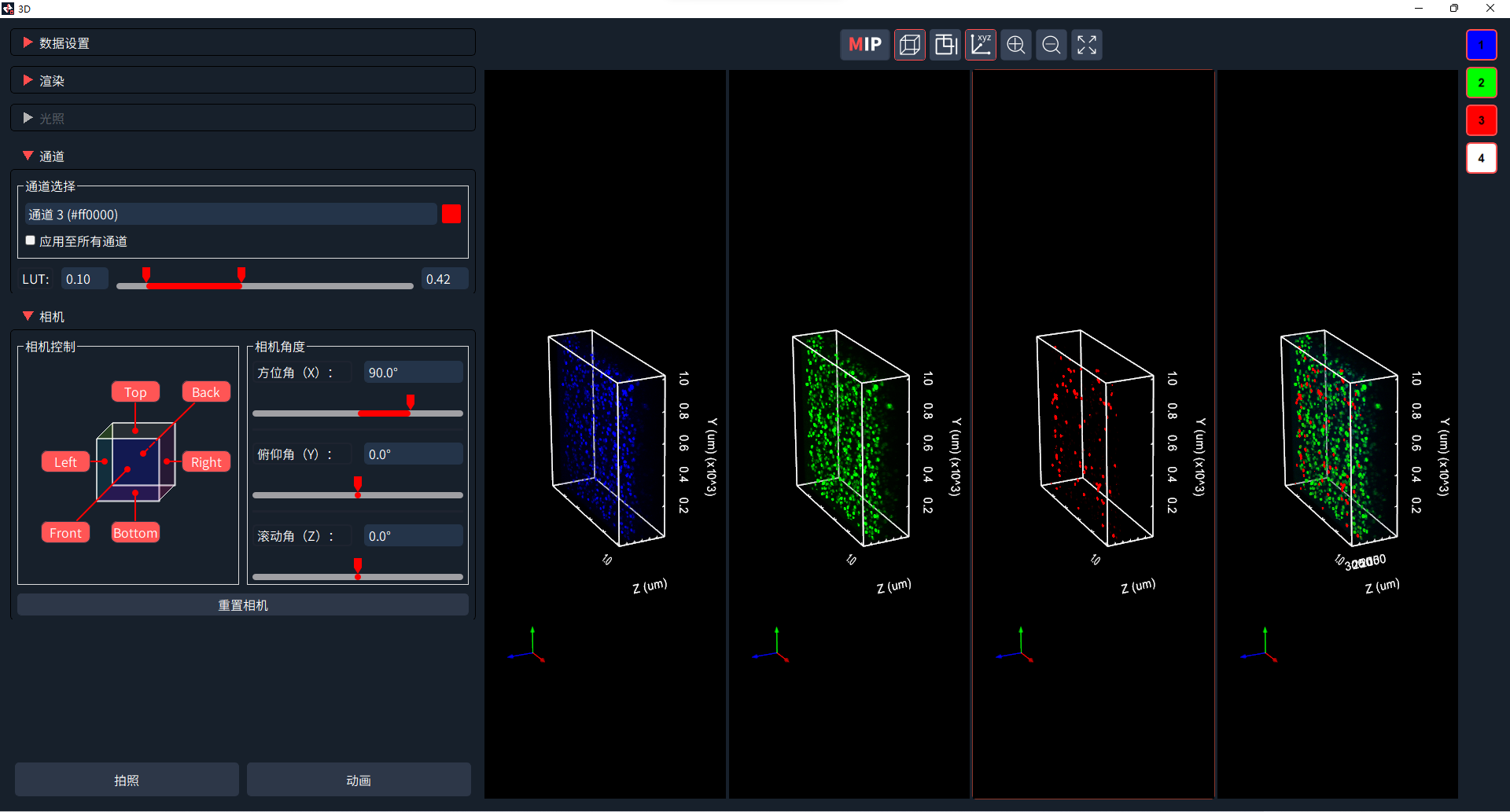1510x812 pixels.
Task: Toggle the XYZ axes display icon
Action: coord(981,45)
